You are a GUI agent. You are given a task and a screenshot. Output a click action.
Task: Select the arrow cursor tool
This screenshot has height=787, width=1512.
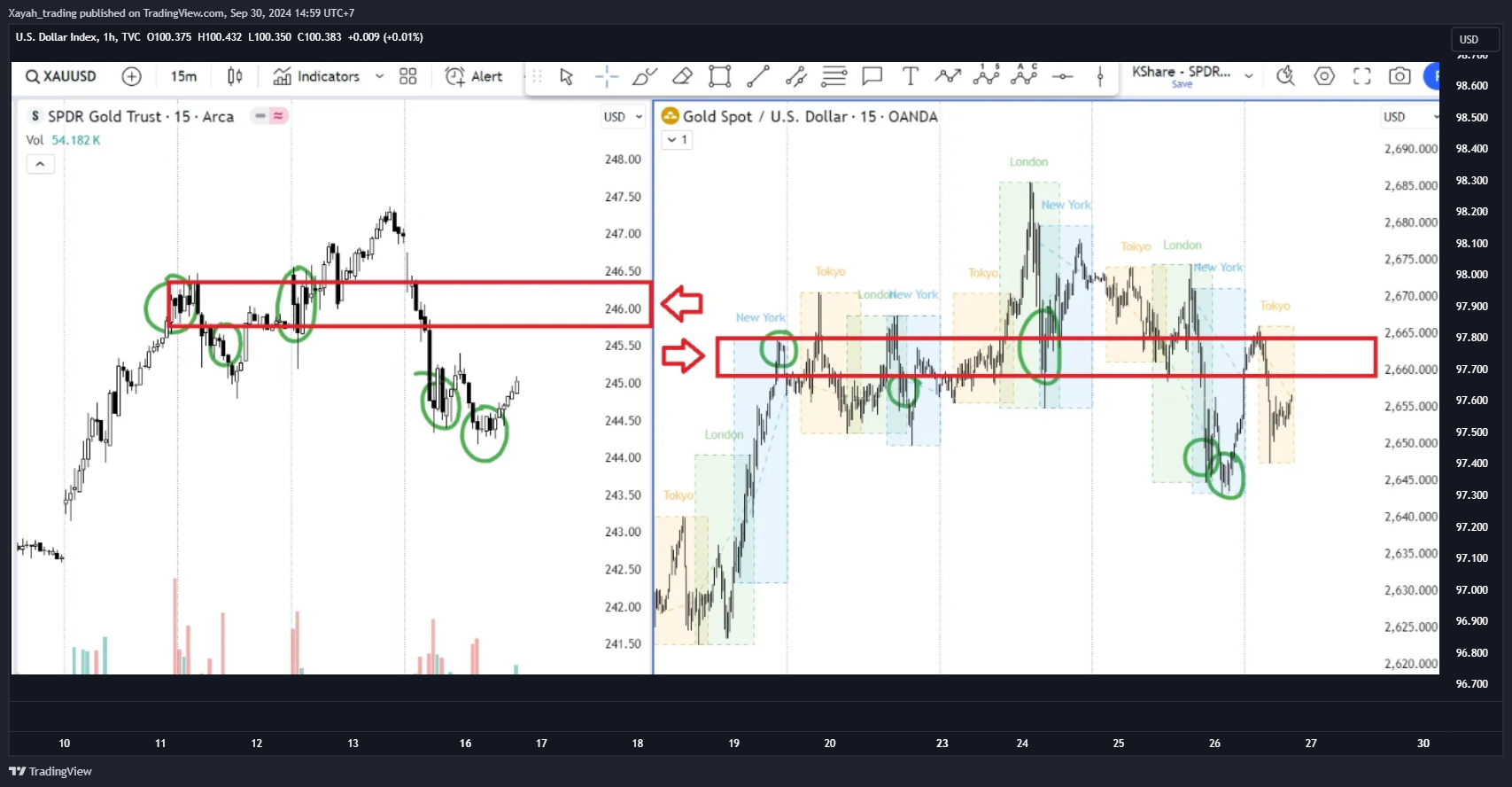click(x=567, y=76)
